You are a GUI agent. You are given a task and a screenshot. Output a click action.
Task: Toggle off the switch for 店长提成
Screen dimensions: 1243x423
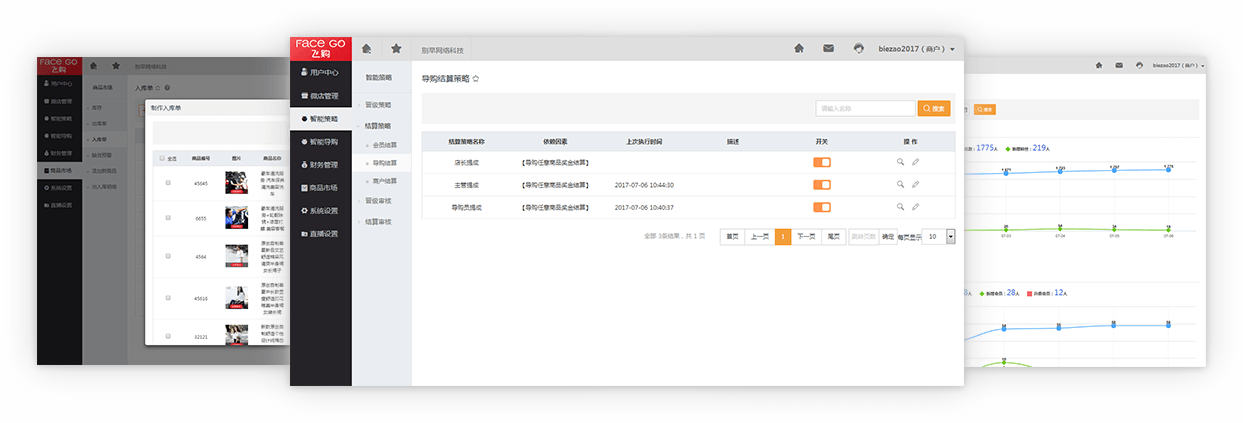click(x=822, y=162)
